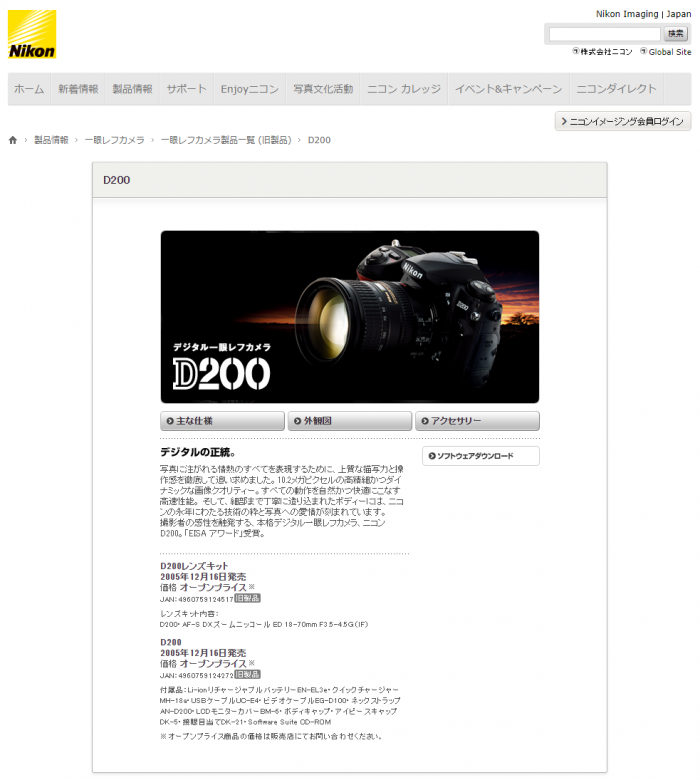Click the chevron icon on login button
The image size is (700, 780).
[x=564, y=121]
